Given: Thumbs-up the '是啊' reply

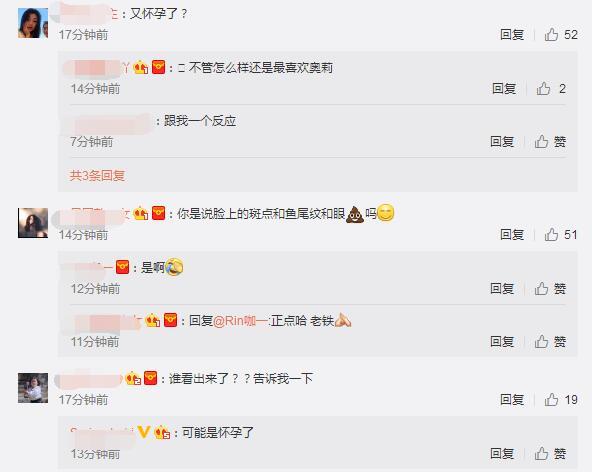Looking at the screenshot, I should tap(550, 288).
